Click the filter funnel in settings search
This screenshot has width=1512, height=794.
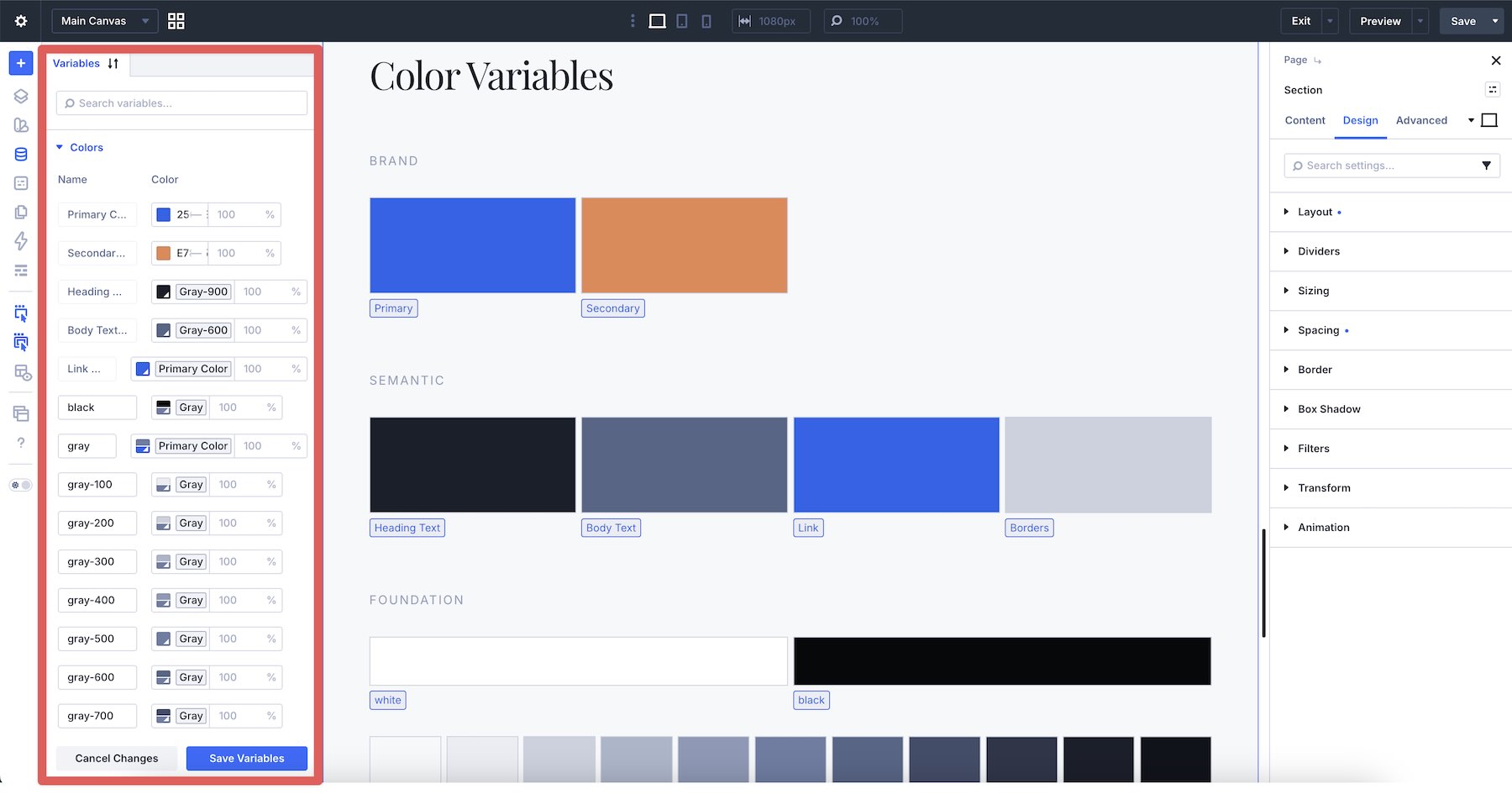coord(1486,166)
